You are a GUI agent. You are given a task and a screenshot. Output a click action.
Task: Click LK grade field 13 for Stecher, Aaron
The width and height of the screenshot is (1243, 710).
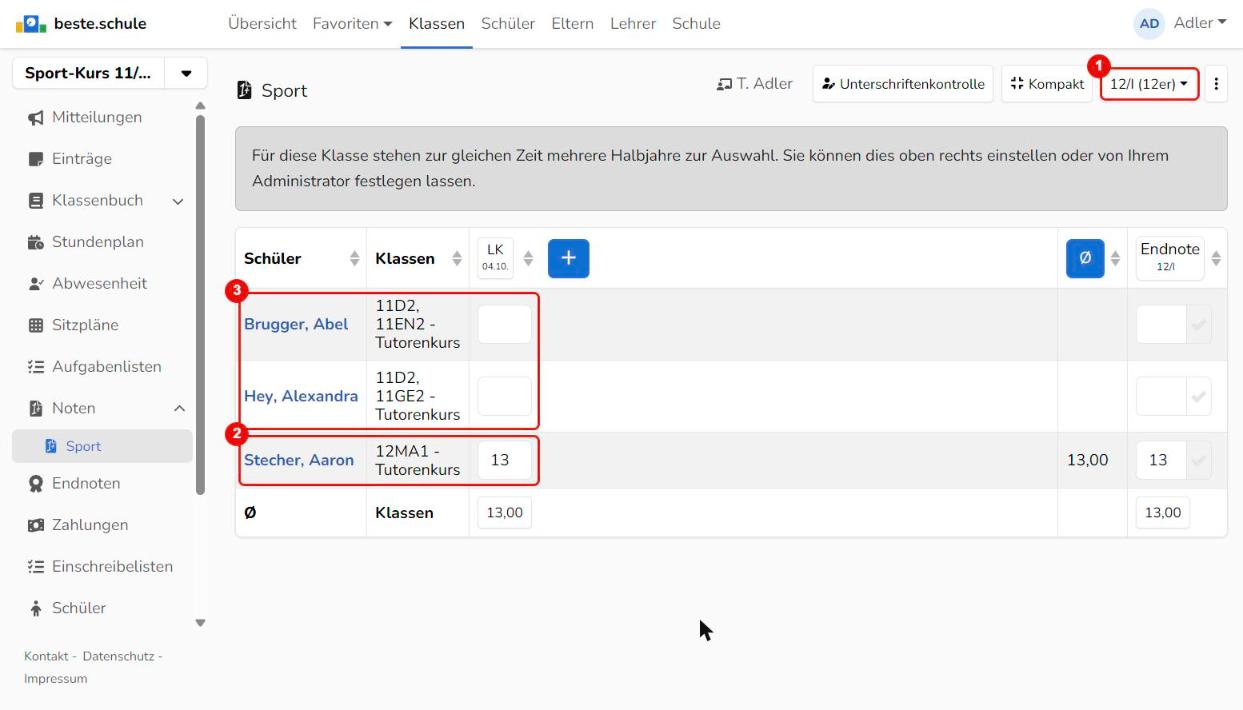click(x=504, y=460)
